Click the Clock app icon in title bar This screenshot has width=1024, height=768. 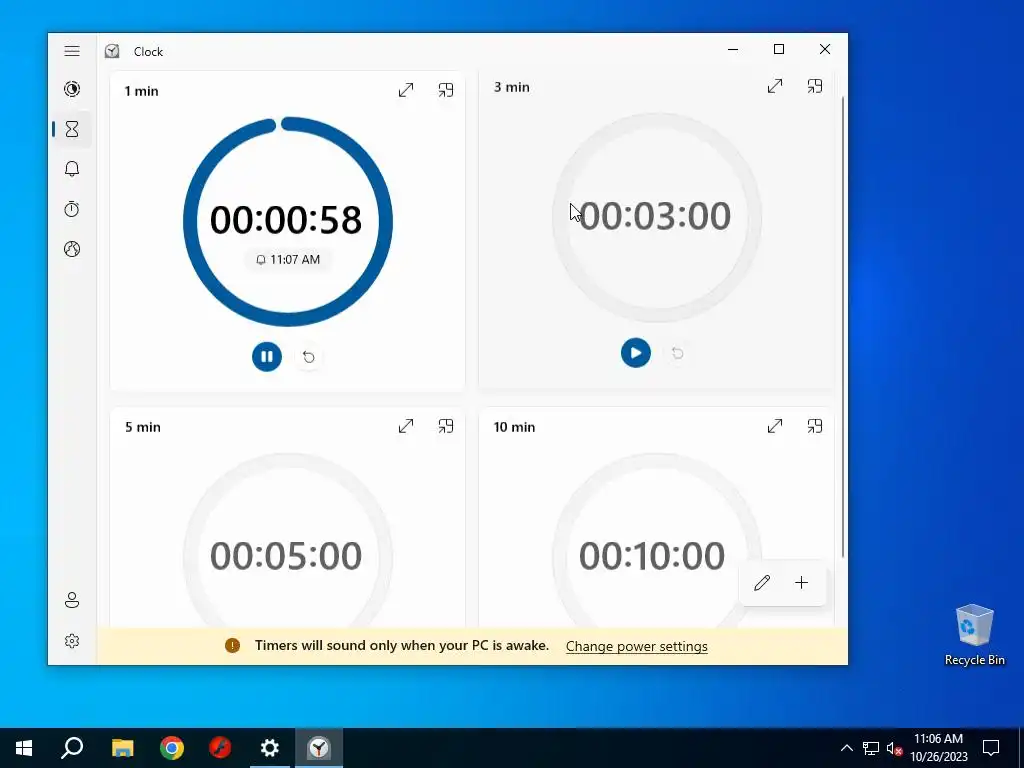point(112,51)
